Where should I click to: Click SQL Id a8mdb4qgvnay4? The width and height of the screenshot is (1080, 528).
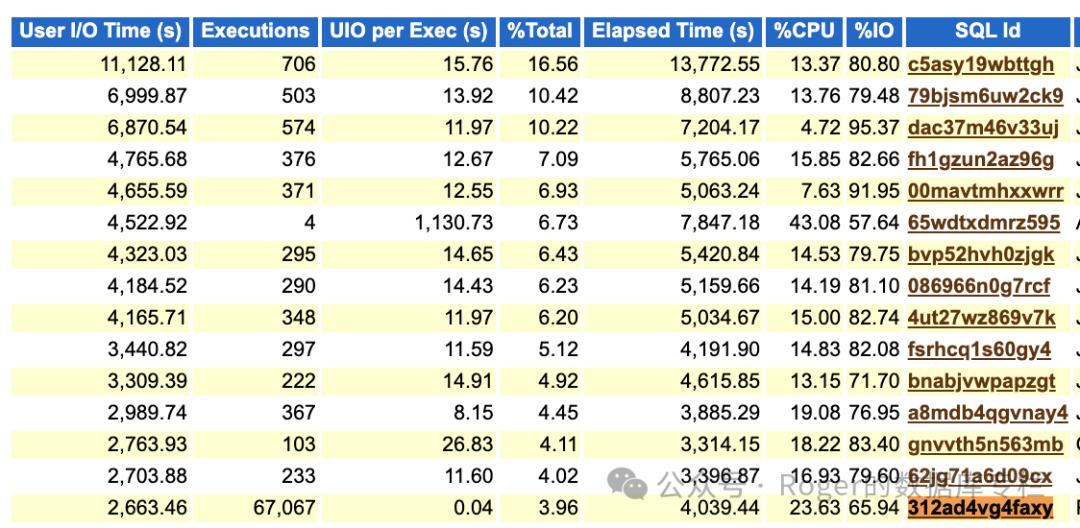coord(988,413)
